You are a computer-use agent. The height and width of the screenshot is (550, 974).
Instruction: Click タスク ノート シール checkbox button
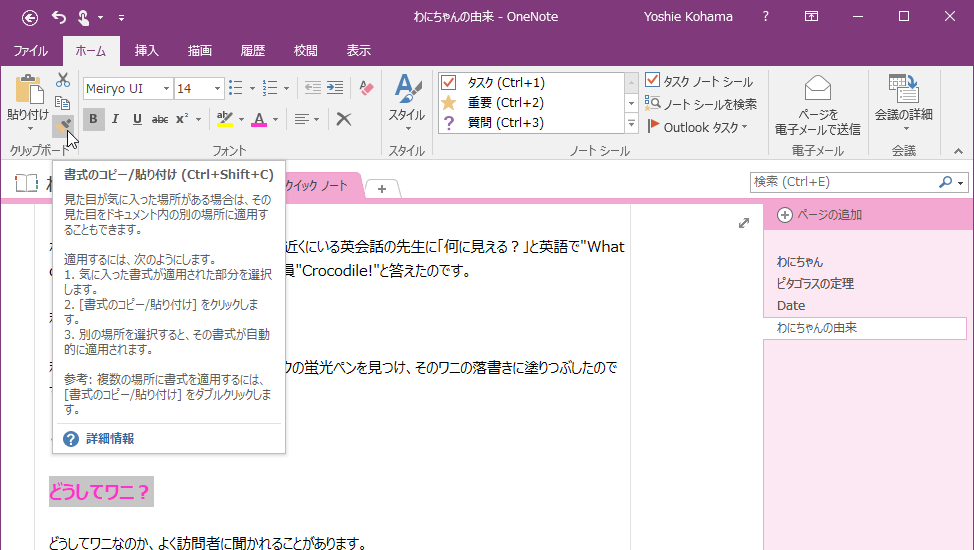click(x=699, y=81)
